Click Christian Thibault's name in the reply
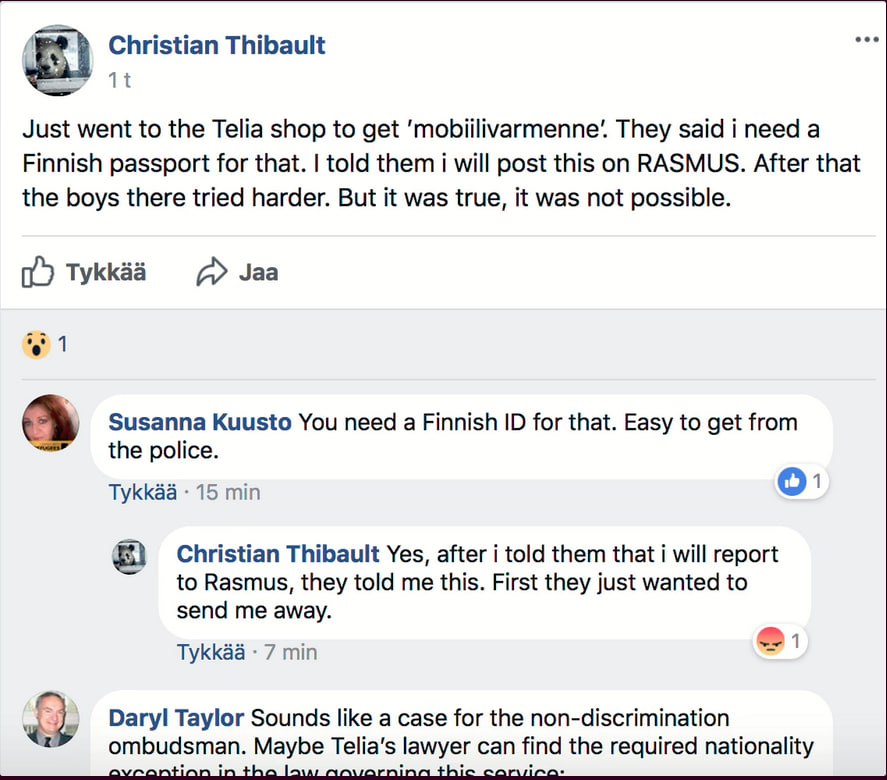 tap(278, 553)
